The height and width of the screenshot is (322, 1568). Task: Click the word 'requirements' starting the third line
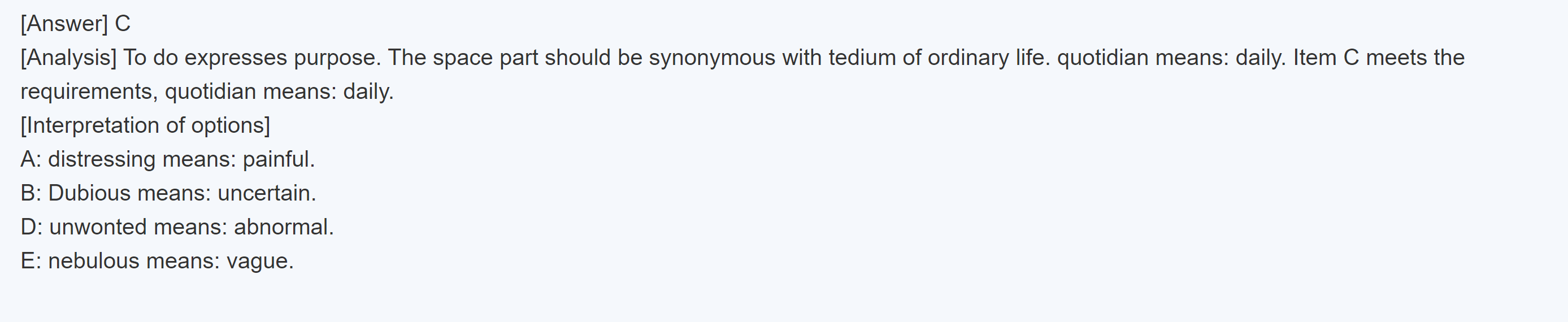[89, 92]
